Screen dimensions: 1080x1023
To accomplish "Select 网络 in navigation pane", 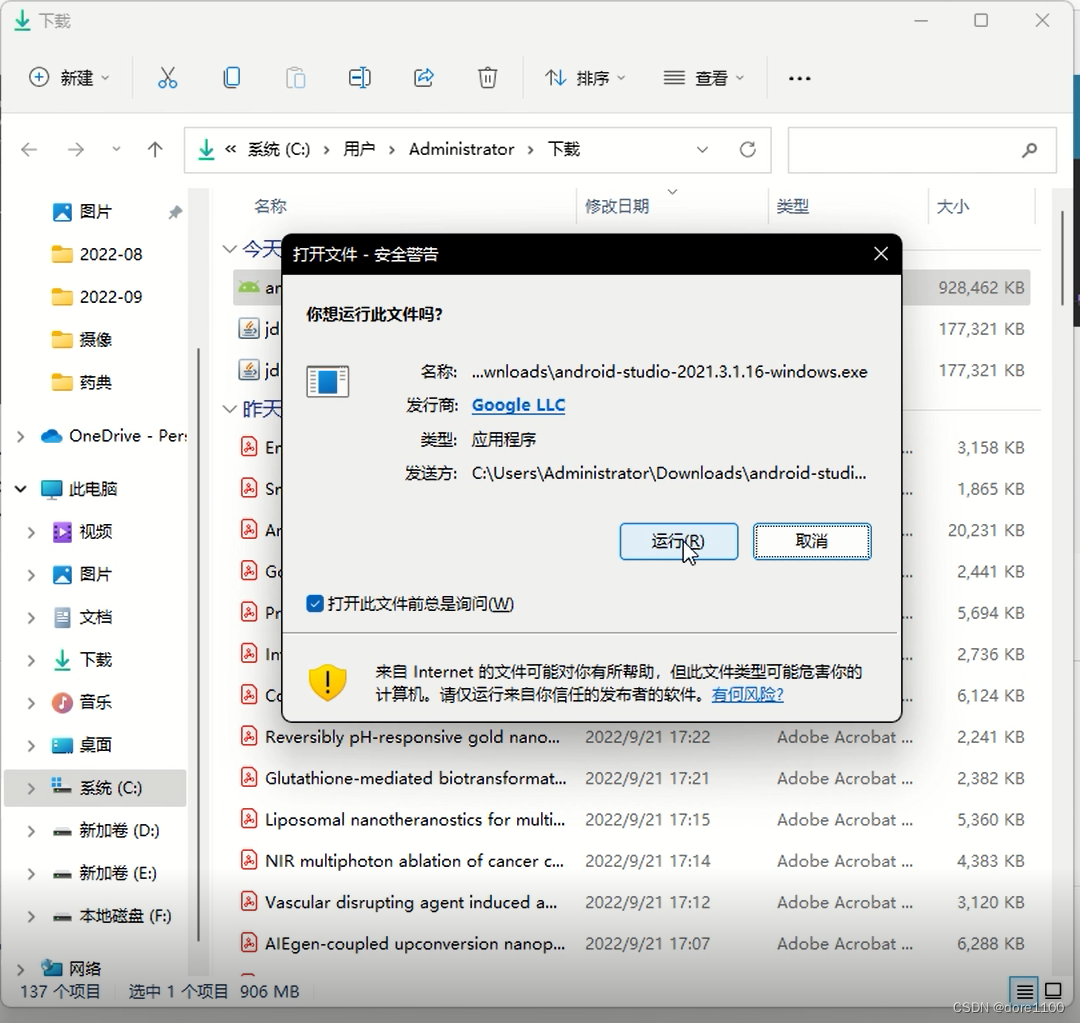I will pos(70,968).
